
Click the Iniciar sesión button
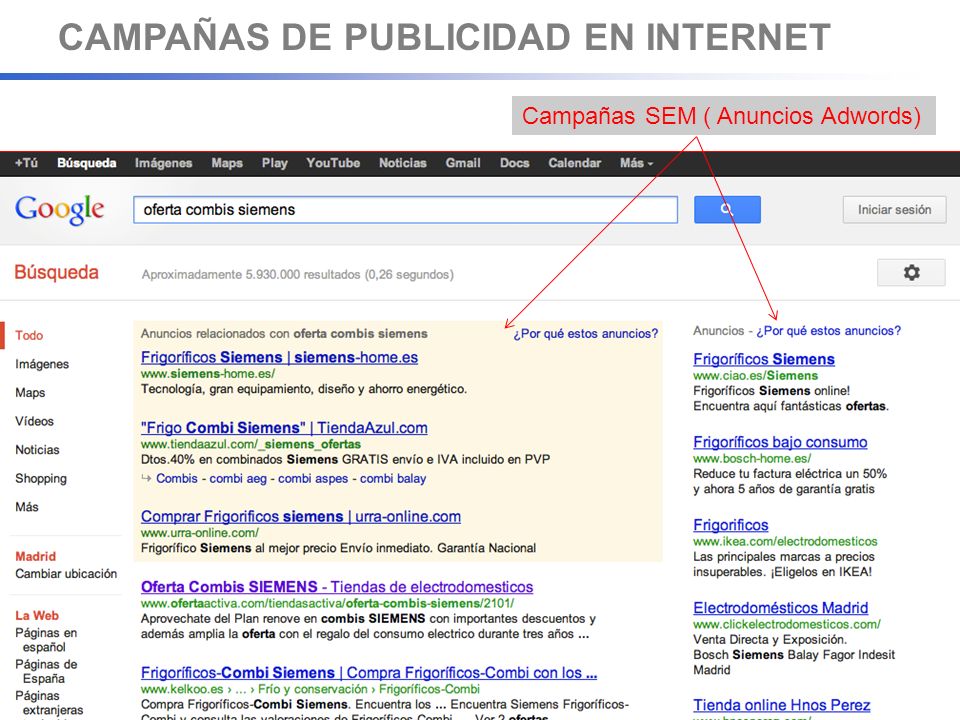(894, 210)
